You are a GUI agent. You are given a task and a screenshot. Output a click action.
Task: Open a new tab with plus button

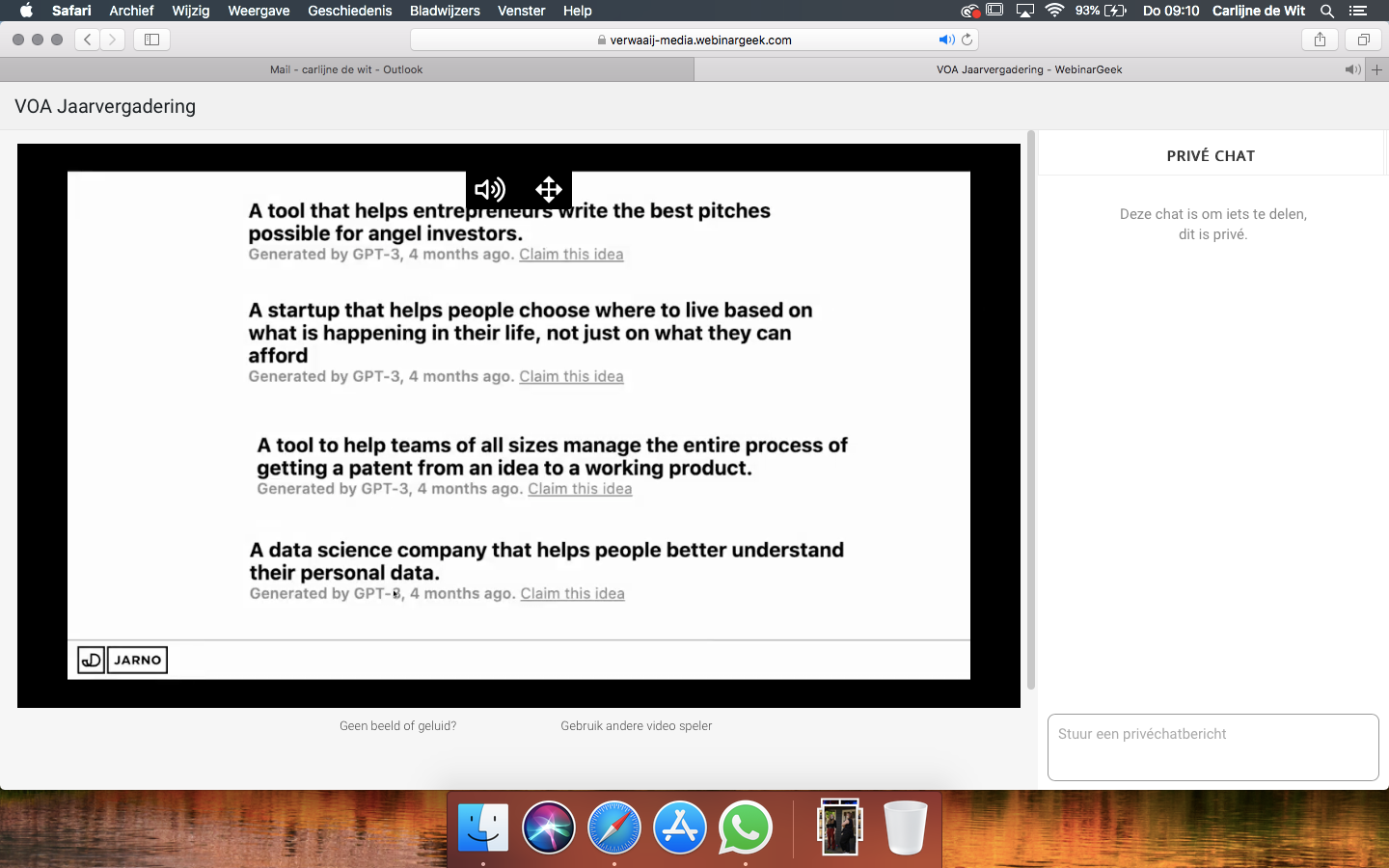click(x=1376, y=69)
